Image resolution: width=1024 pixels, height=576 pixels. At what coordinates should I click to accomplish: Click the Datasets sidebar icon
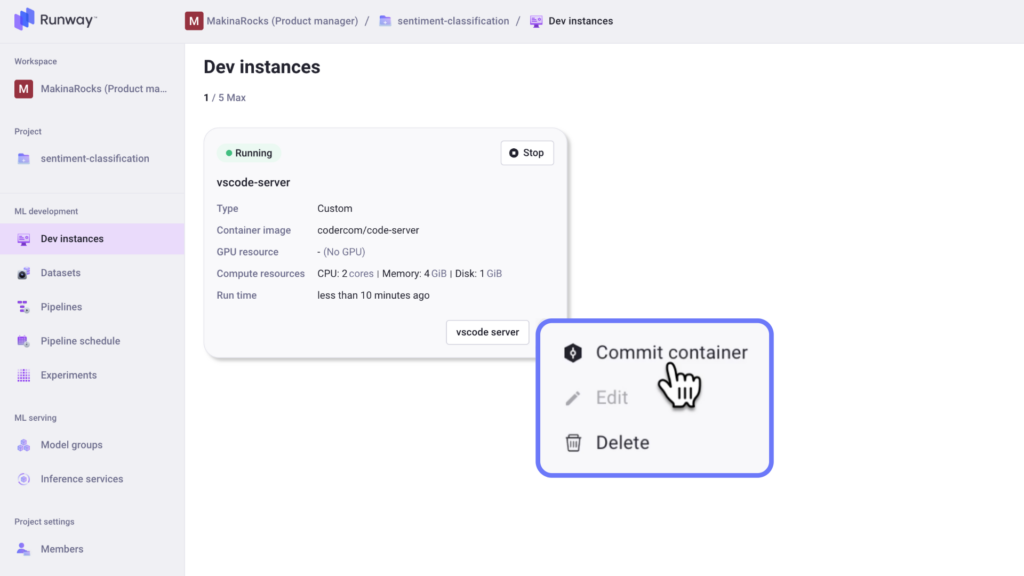24,273
